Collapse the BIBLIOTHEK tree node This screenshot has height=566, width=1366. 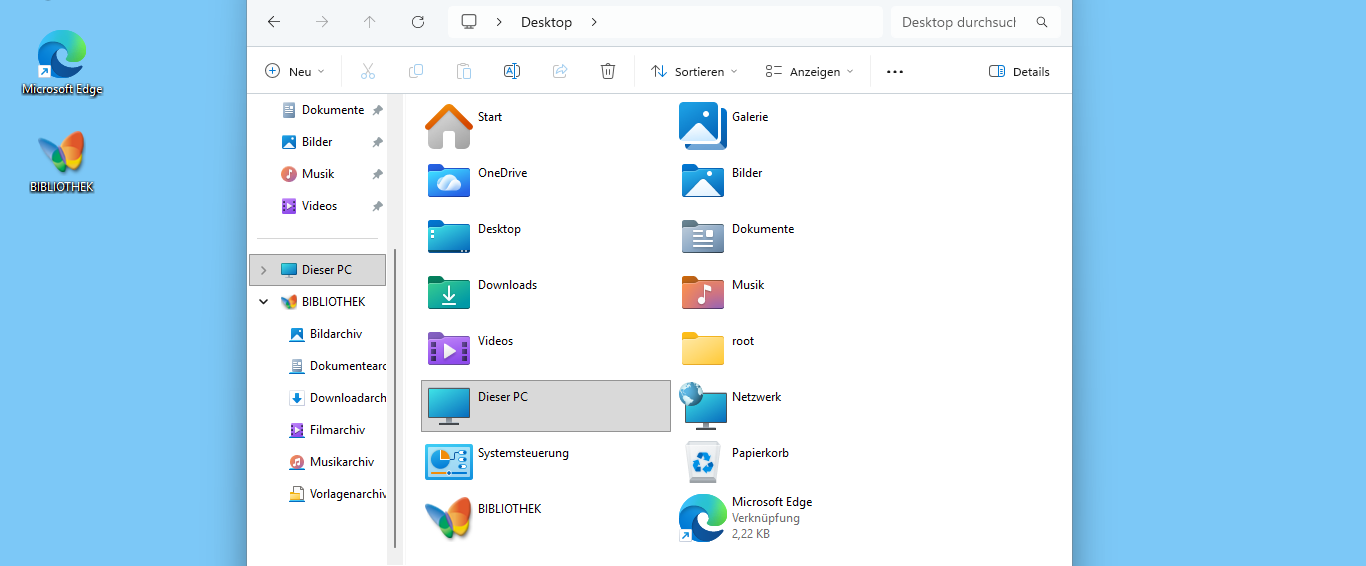point(263,302)
